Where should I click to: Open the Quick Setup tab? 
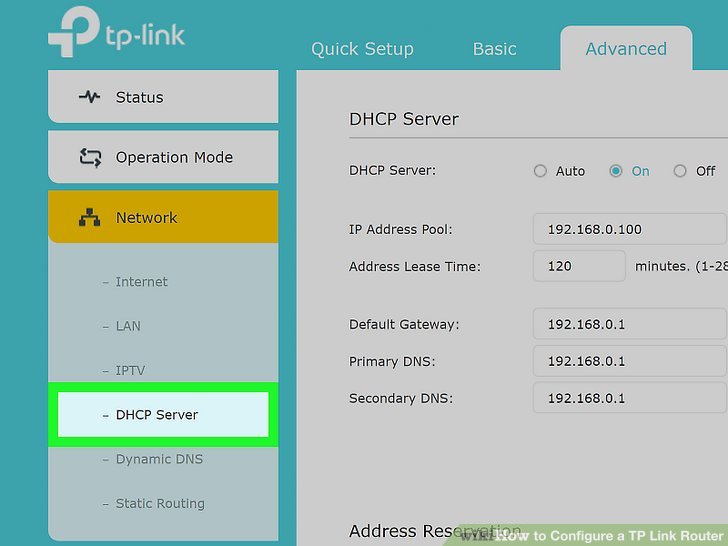pos(362,49)
